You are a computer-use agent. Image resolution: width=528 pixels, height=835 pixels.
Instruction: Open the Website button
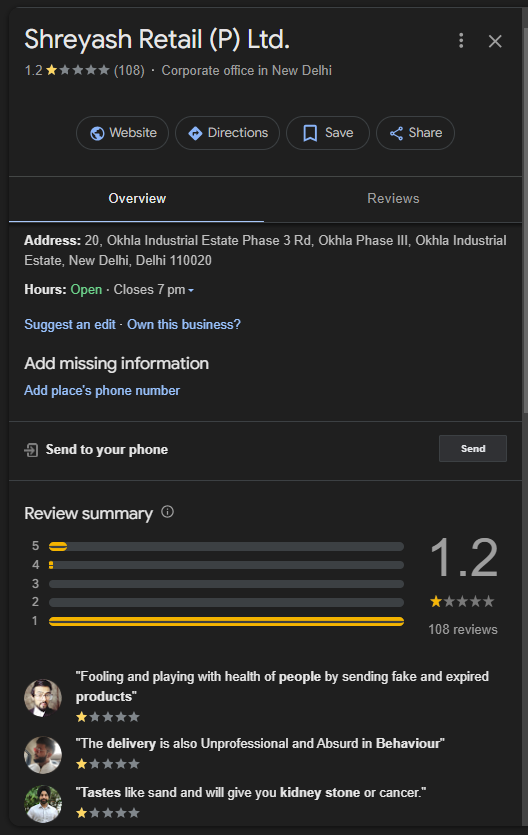pyautogui.click(x=122, y=133)
